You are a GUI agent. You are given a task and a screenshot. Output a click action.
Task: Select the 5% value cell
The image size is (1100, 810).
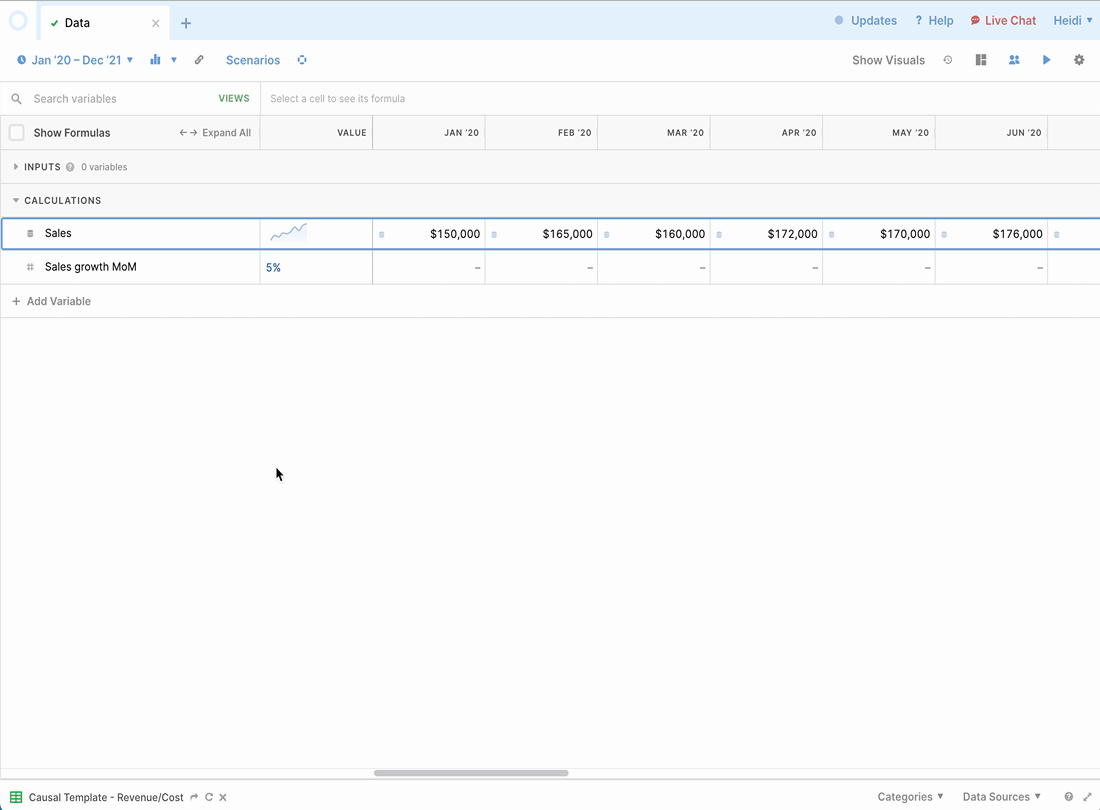316,267
